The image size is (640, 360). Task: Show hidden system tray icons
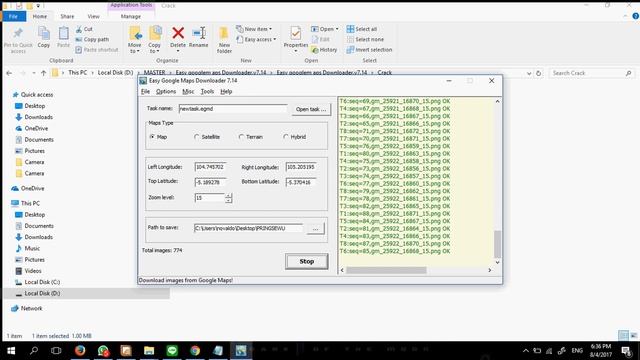pos(525,351)
